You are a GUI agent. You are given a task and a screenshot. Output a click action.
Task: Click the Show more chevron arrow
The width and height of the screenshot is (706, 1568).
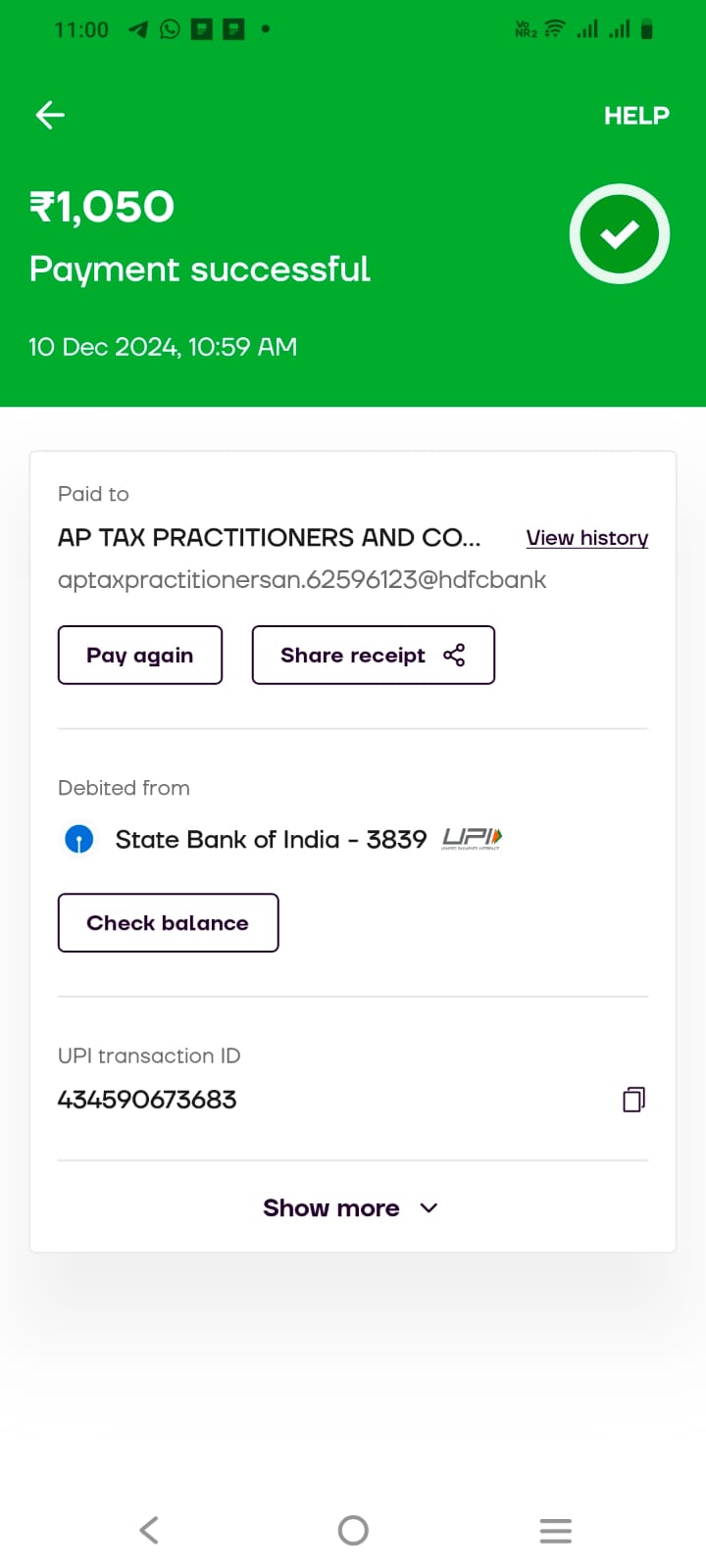pos(429,1208)
